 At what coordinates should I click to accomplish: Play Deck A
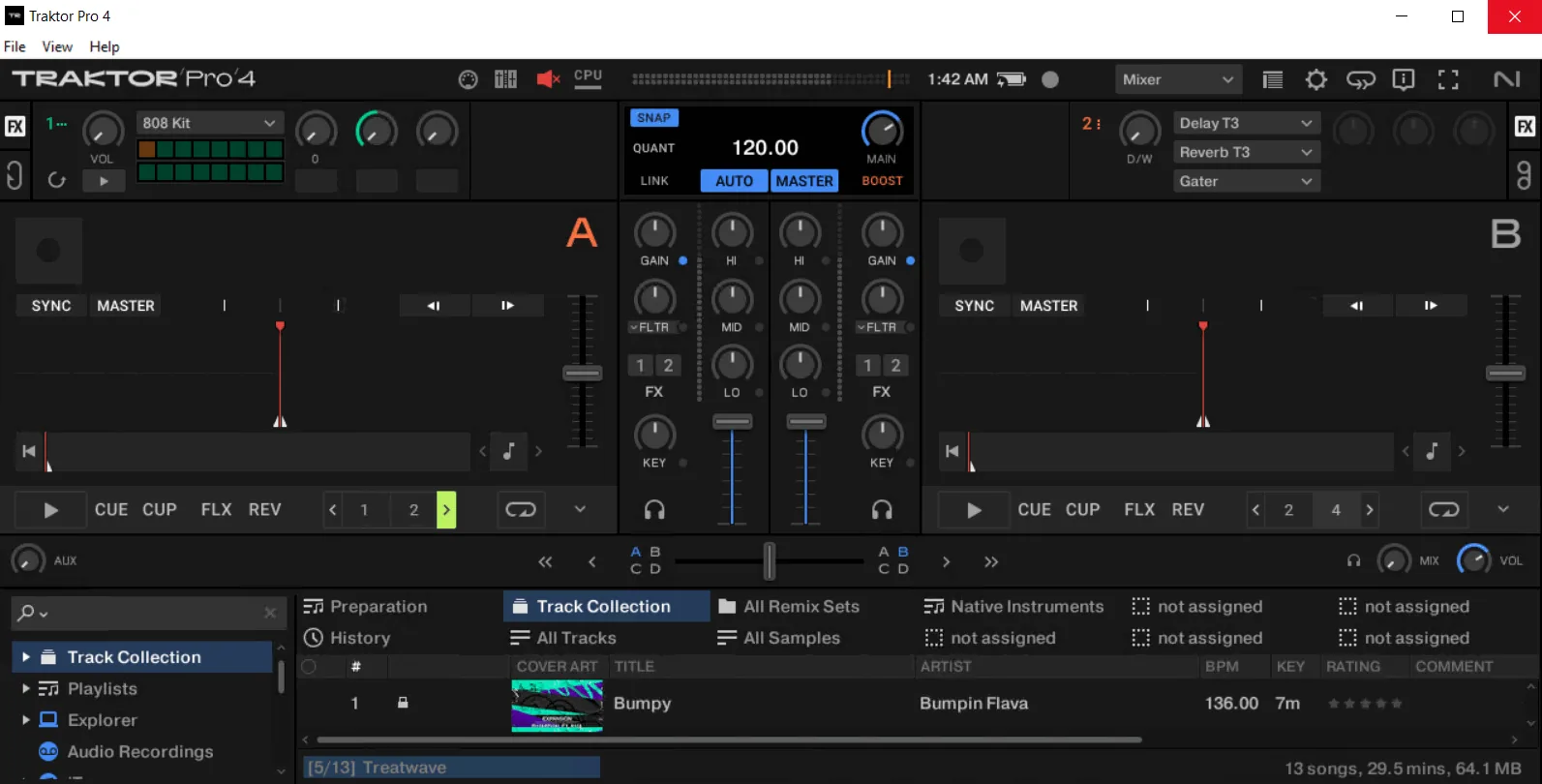point(51,510)
